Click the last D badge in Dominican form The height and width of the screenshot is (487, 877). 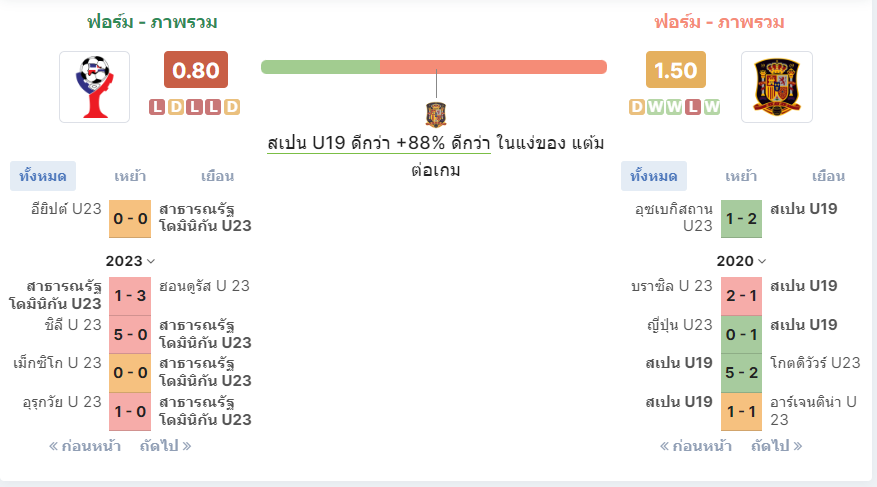coord(232,107)
